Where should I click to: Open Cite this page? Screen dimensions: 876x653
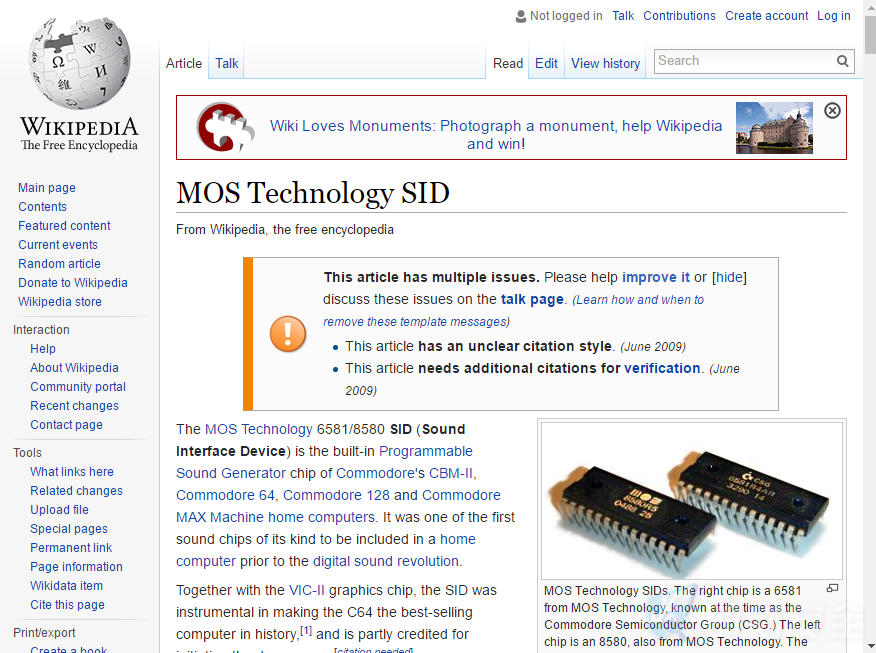pos(68,604)
